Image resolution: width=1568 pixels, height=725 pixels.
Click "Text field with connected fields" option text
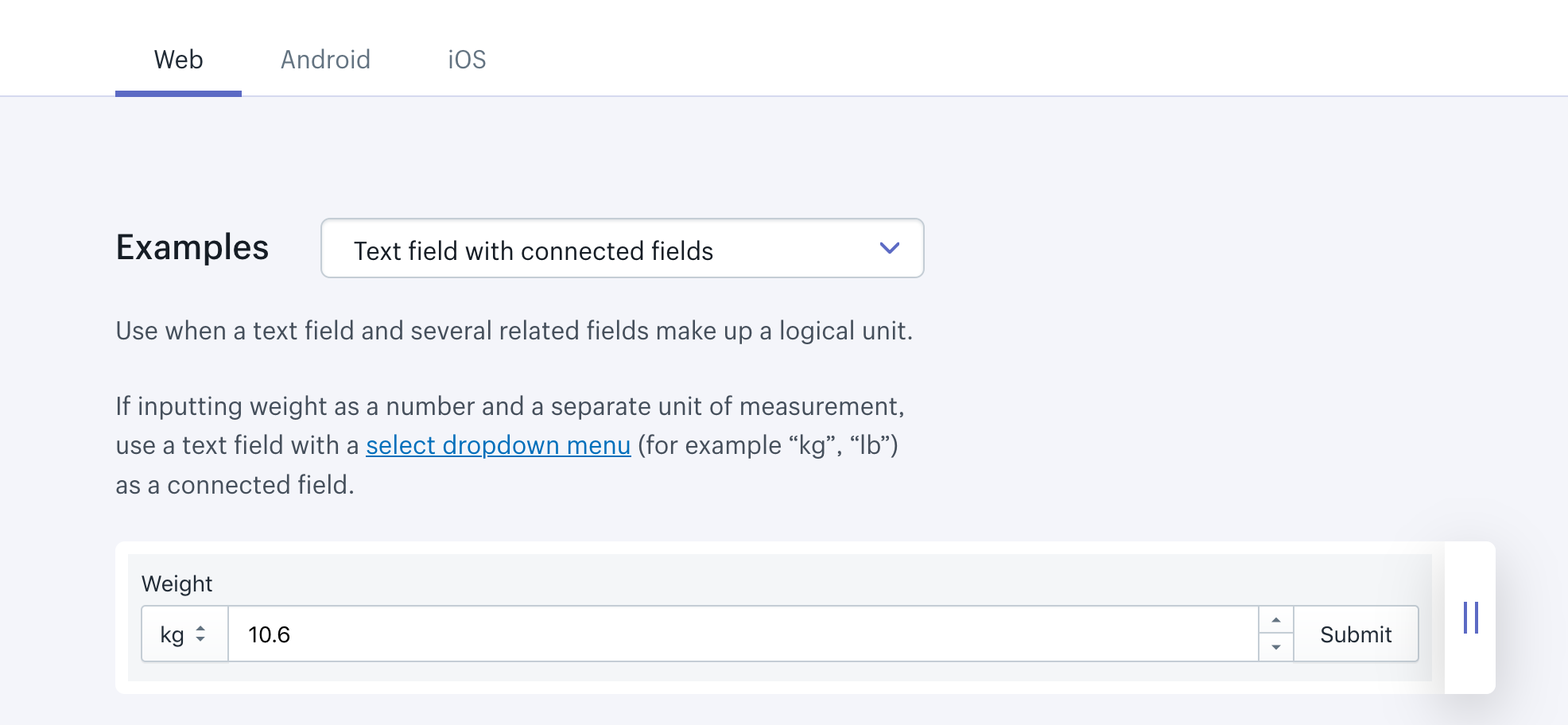tap(533, 251)
